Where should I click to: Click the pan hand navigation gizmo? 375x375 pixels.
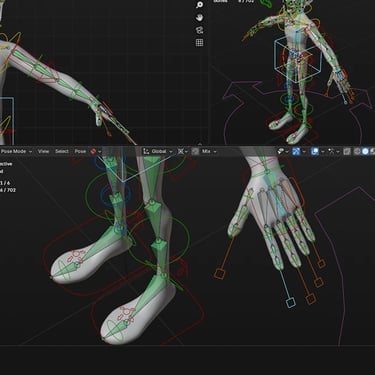(199, 17)
